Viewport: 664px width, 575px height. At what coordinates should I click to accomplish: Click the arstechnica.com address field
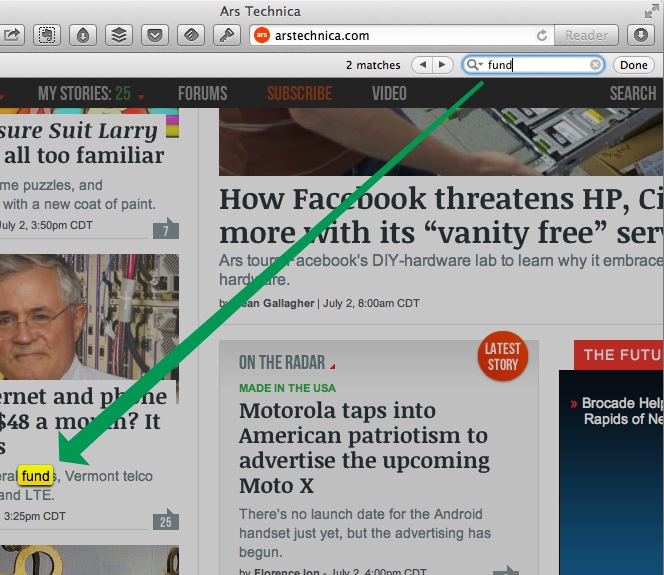tap(402, 35)
